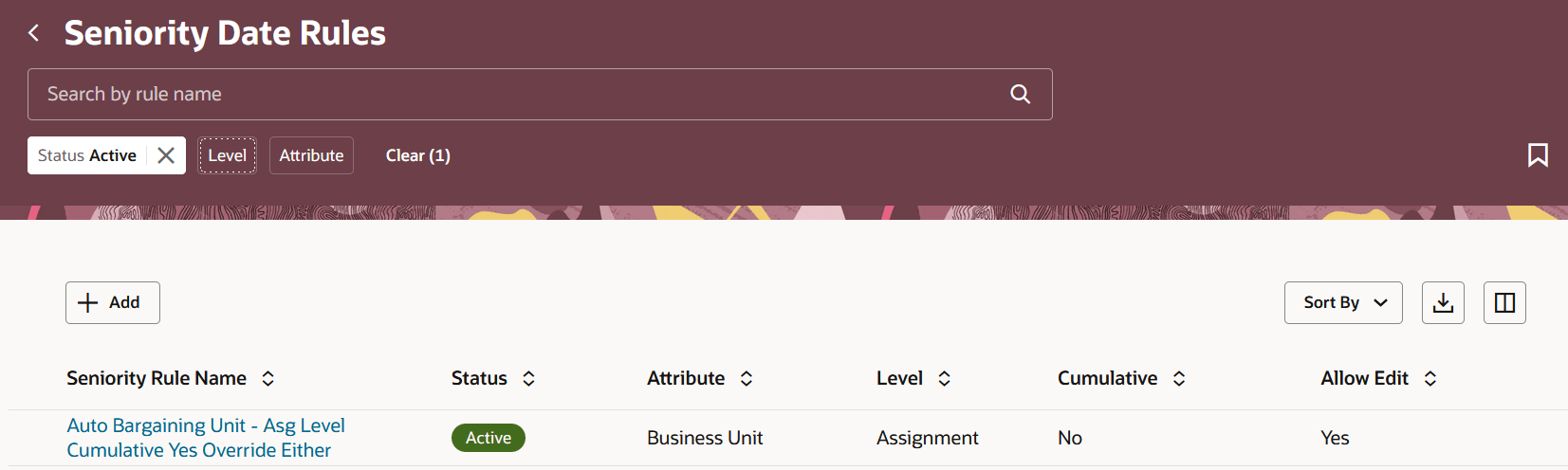Click the export download icon
Image resolution: width=1568 pixels, height=470 pixels.
[x=1443, y=303]
